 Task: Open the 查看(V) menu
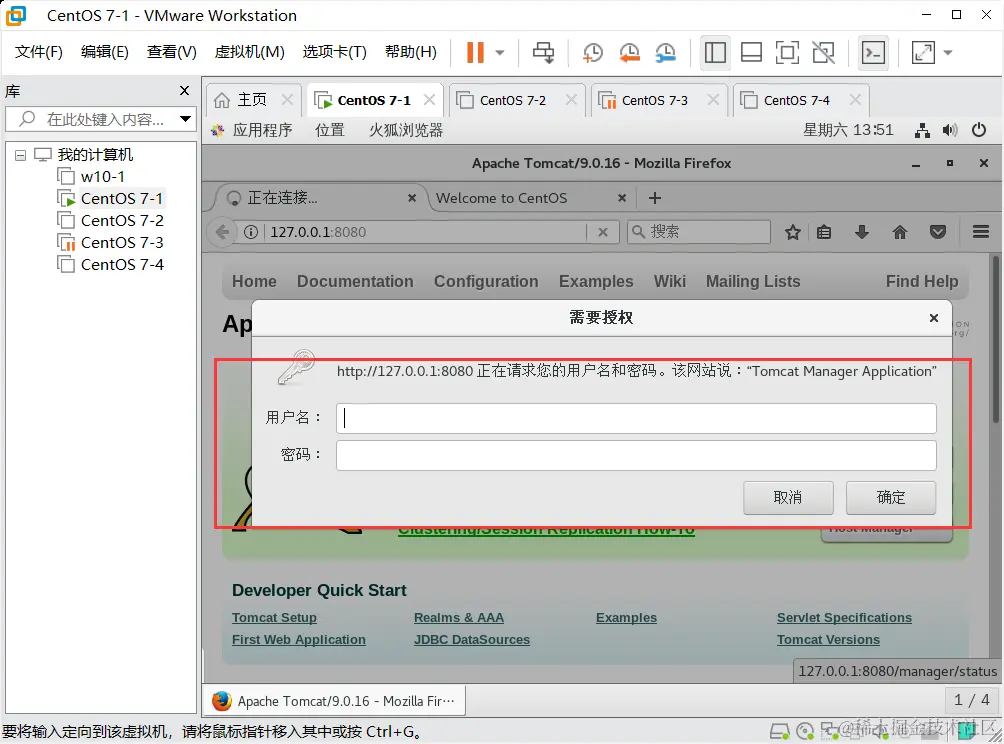172,52
